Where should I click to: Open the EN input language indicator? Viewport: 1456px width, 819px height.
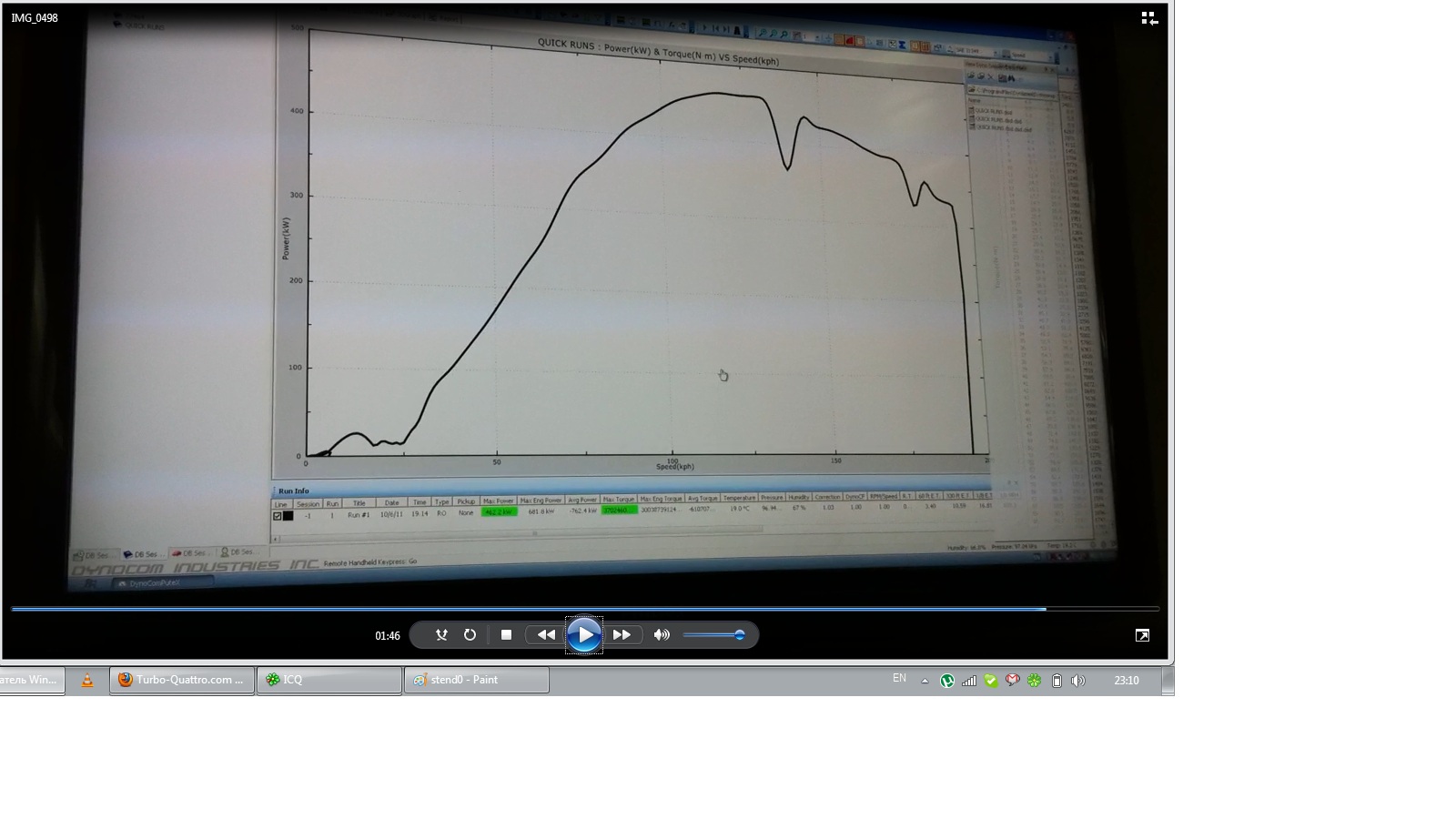point(899,679)
